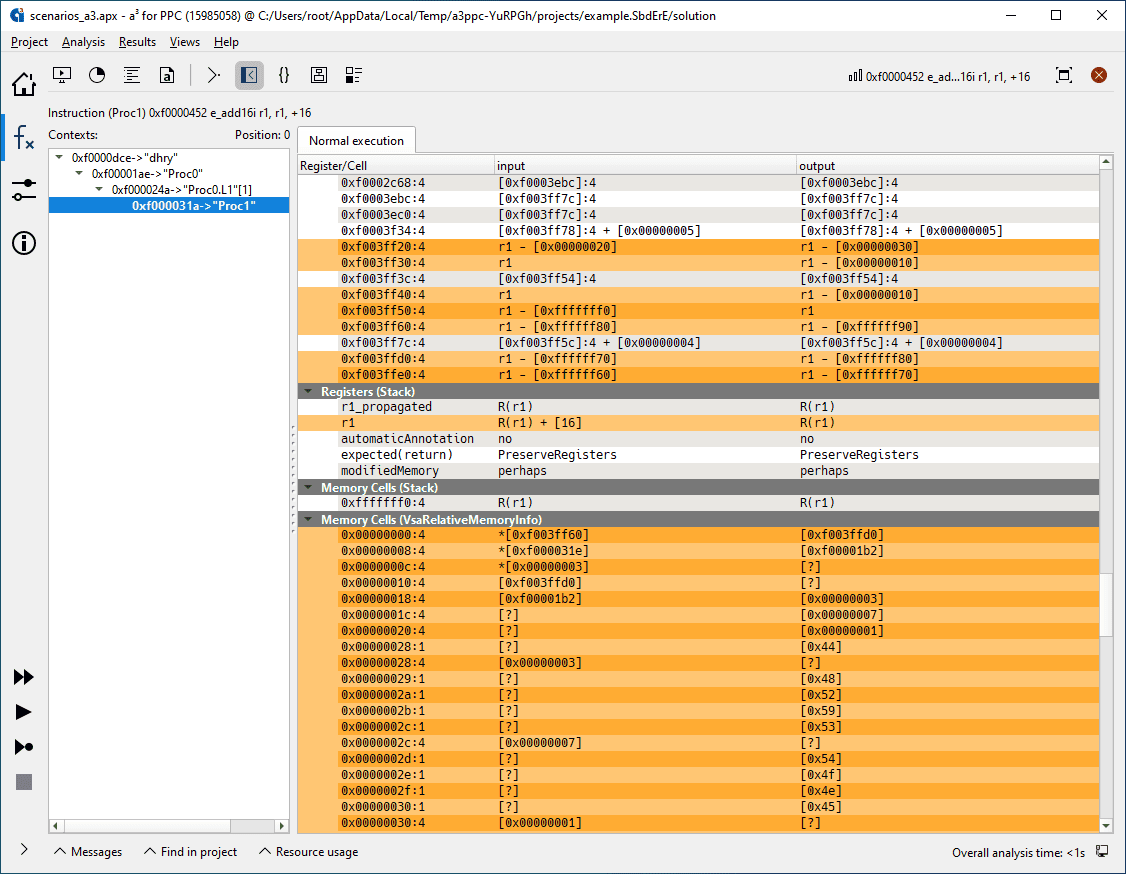Click contexts horizontal scrollbar right arrow

282,826
